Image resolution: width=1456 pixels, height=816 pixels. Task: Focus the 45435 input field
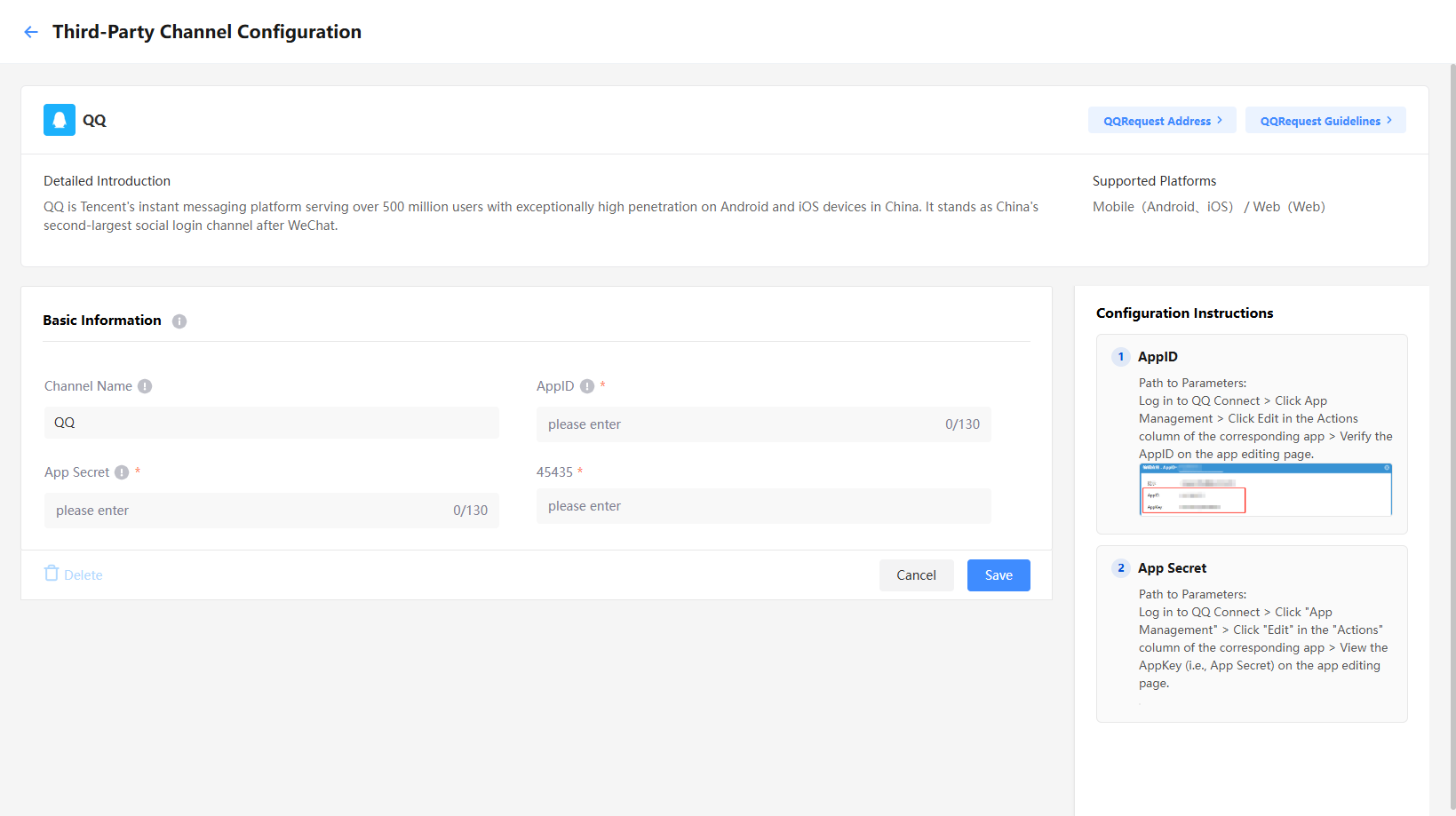[764, 506]
